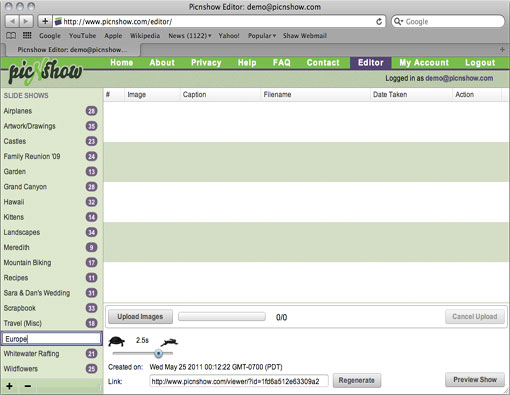Open the Wikipedia bookmark

point(145,36)
